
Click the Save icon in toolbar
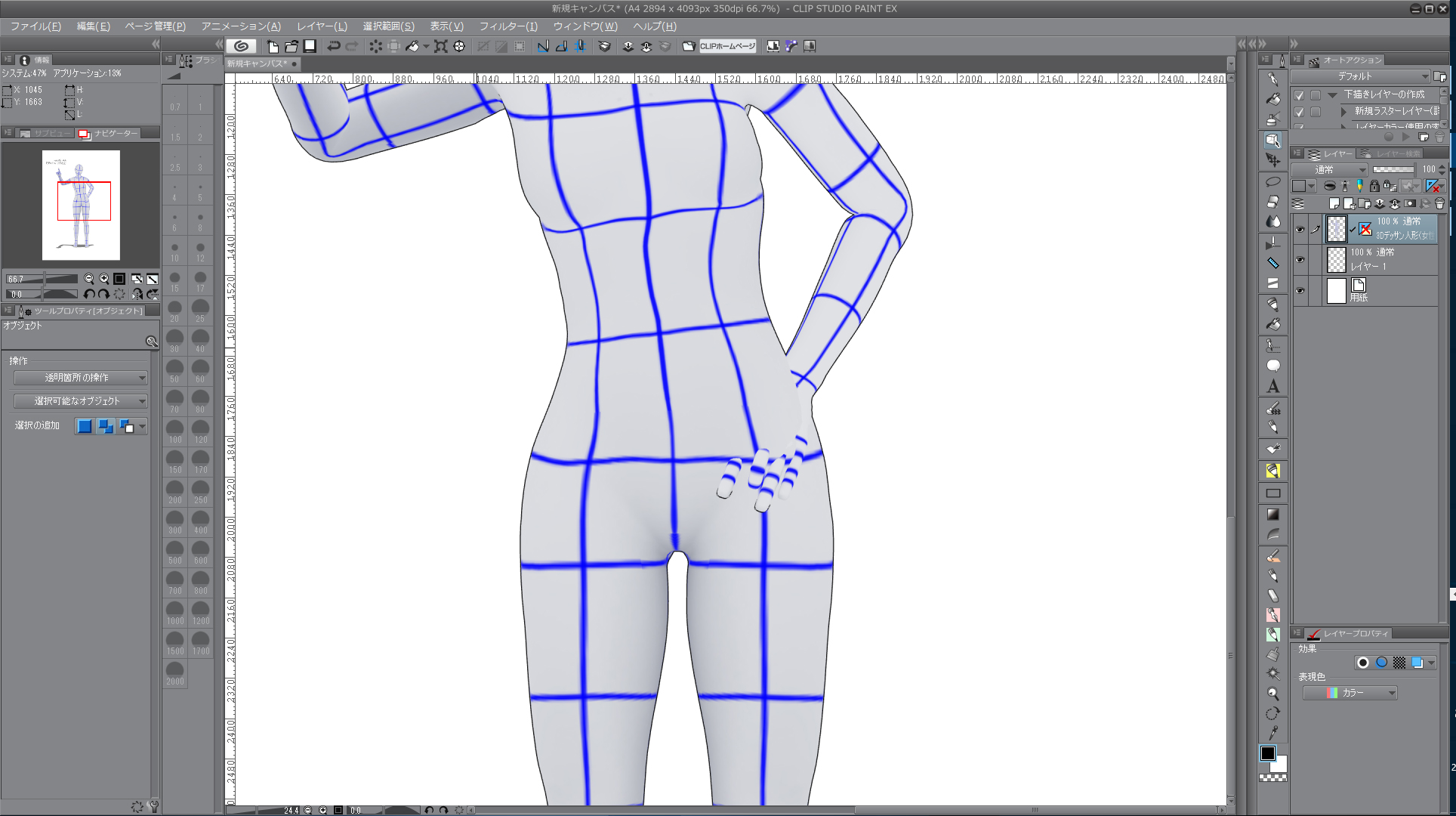[310, 46]
